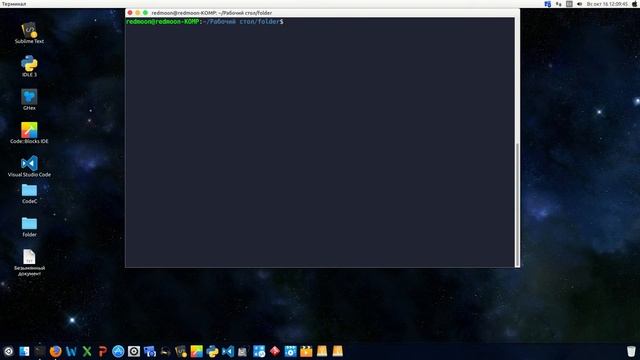This screenshot has height=360, width=640.
Task: Maximize the terminal with green button
Action: [145, 13]
